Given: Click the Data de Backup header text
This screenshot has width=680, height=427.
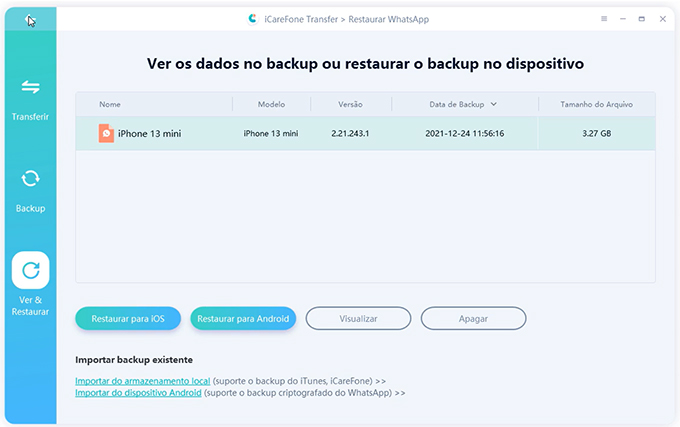Looking at the screenshot, I should (x=457, y=104).
